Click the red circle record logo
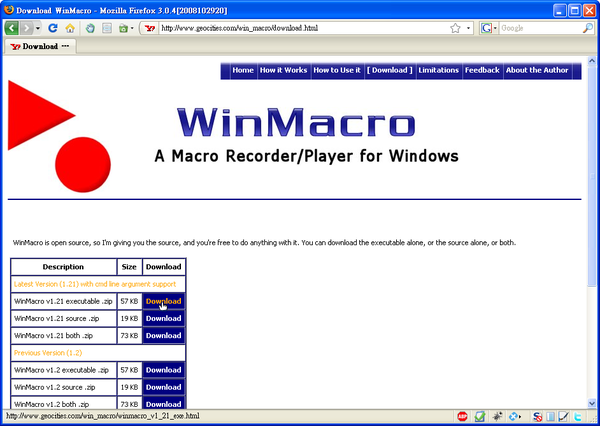The width and height of the screenshot is (600, 426). (x=83, y=165)
